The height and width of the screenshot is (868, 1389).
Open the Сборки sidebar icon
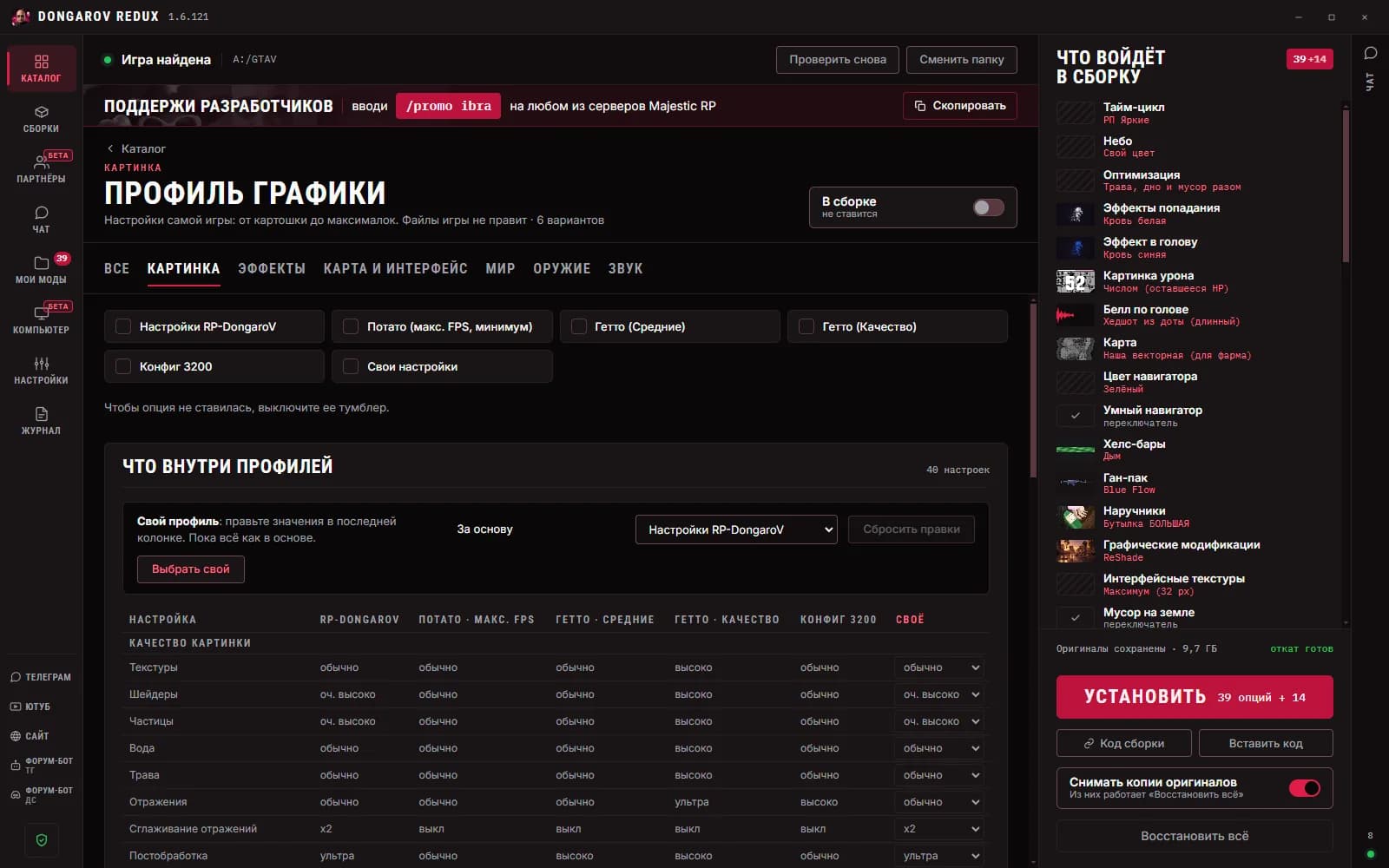[41, 112]
